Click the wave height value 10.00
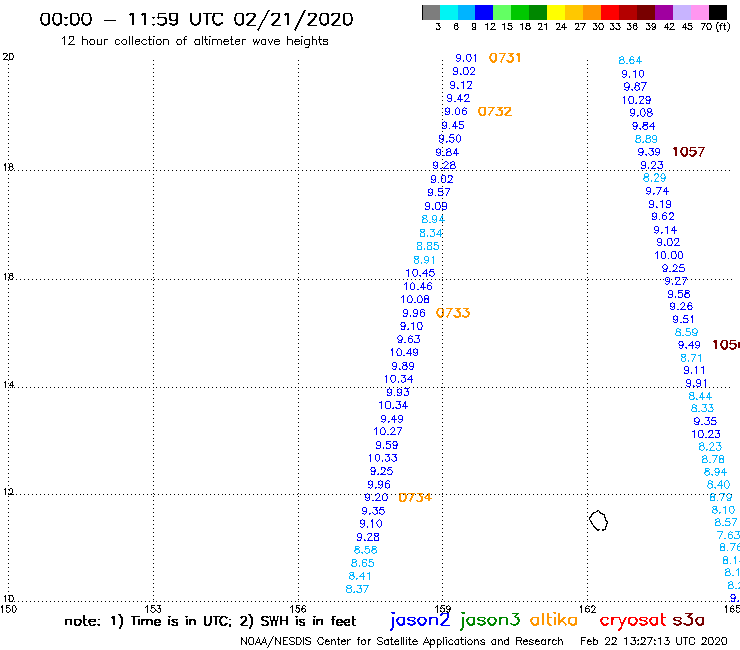The height and width of the screenshot is (650, 740). (x=669, y=255)
